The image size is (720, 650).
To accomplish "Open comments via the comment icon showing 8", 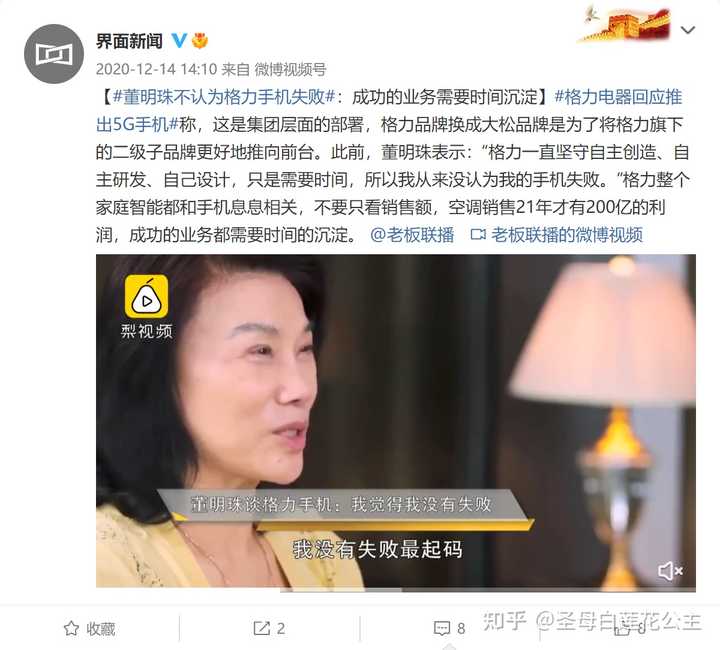I will tap(450, 628).
